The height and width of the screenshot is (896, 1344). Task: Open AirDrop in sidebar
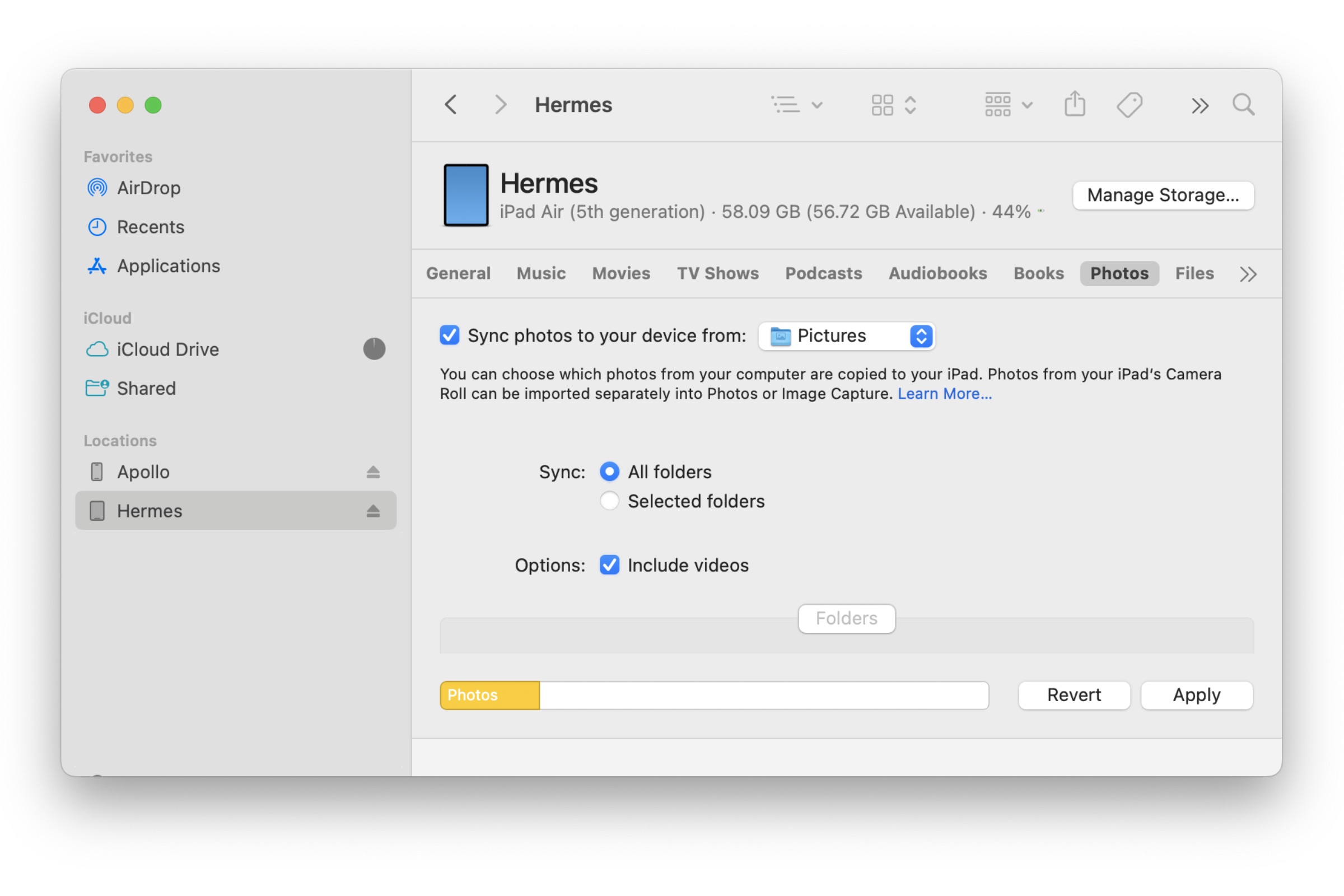tap(235, 188)
